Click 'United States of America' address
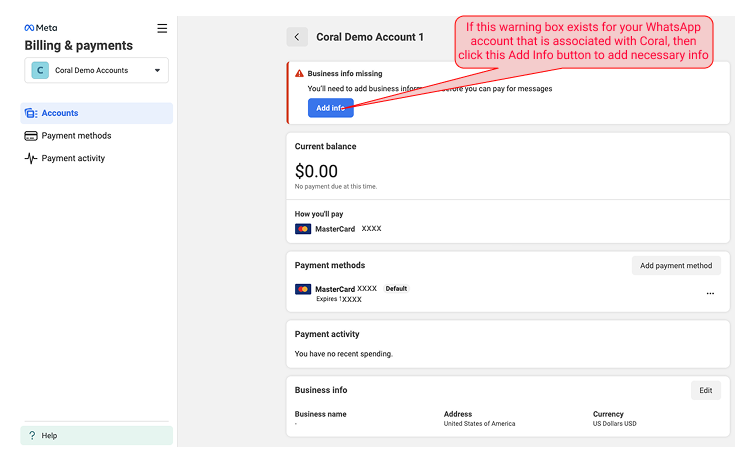The width and height of the screenshot is (749, 460). pos(479,424)
